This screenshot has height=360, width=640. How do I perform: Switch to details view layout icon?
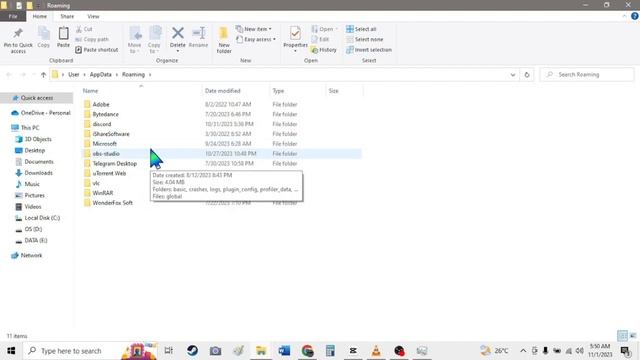tap(622, 336)
